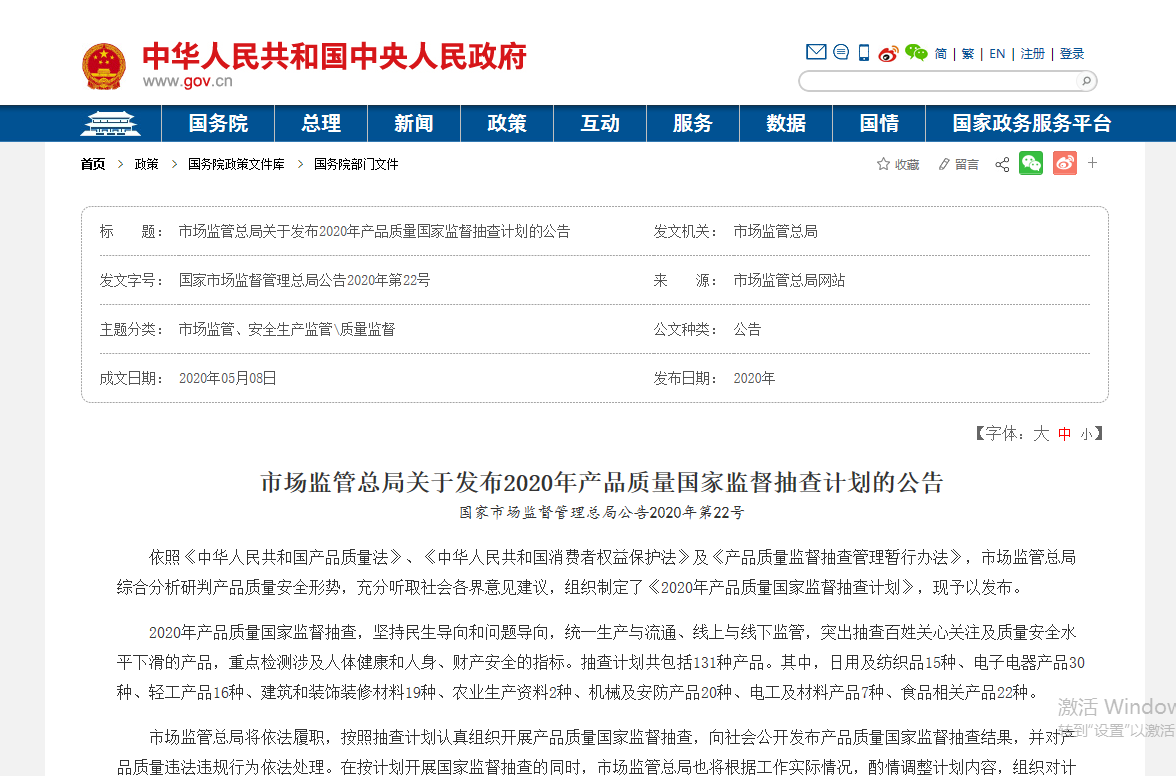Image resolution: width=1176 pixels, height=776 pixels.
Task: Expand more share options with plus icon
Action: [x=1093, y=163]
